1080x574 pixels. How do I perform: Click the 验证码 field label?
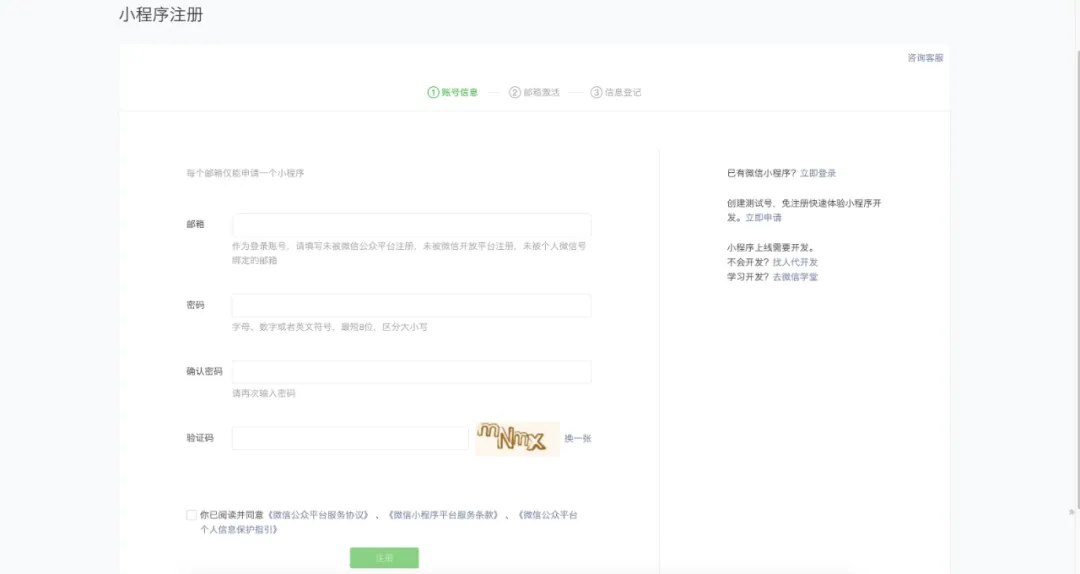coord(200,438)
